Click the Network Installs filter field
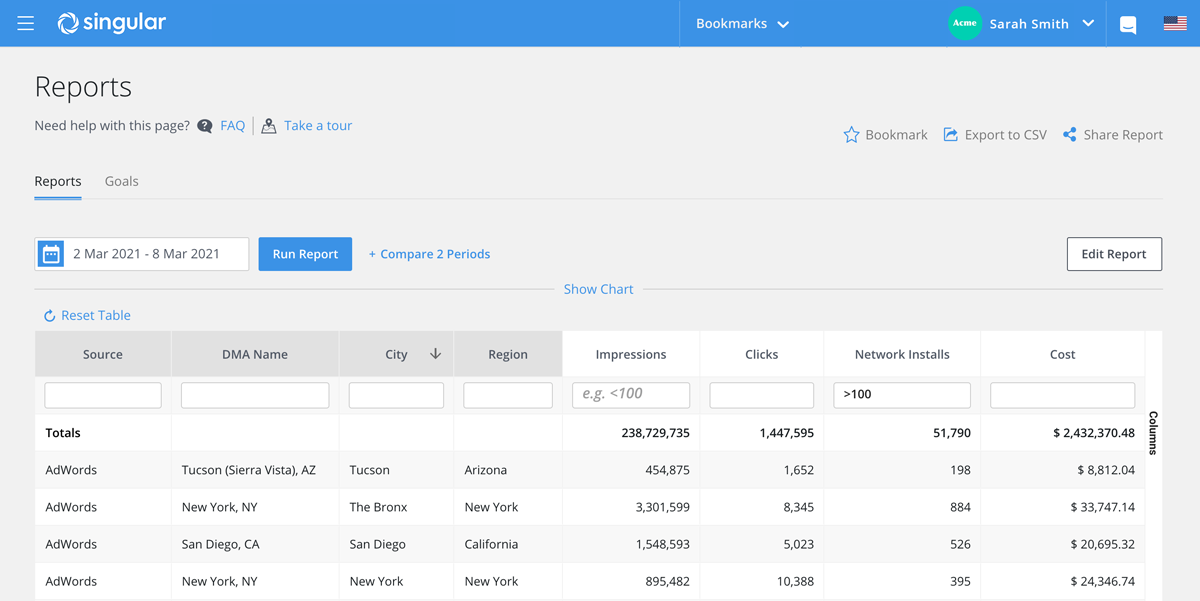The height and width of the screenshot is (601, 1200). tap(901, 394)
